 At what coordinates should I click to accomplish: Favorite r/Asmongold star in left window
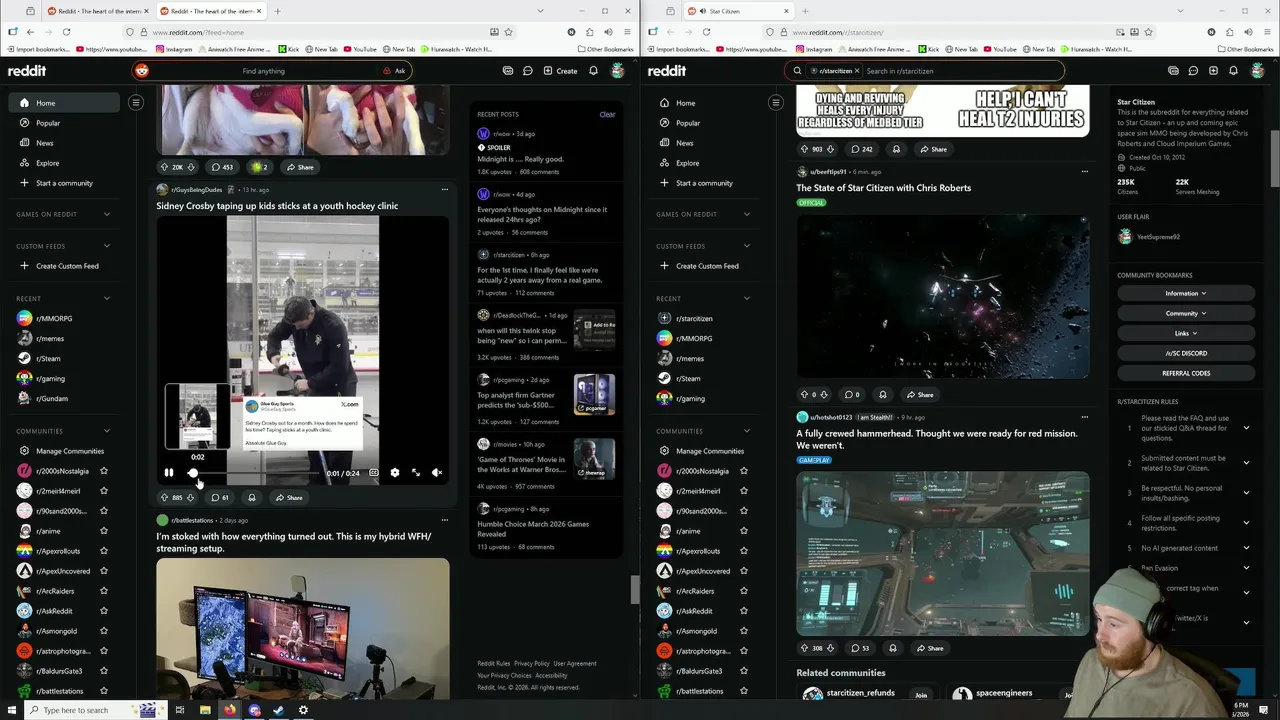pyautogui.click(x=104, y=631)
